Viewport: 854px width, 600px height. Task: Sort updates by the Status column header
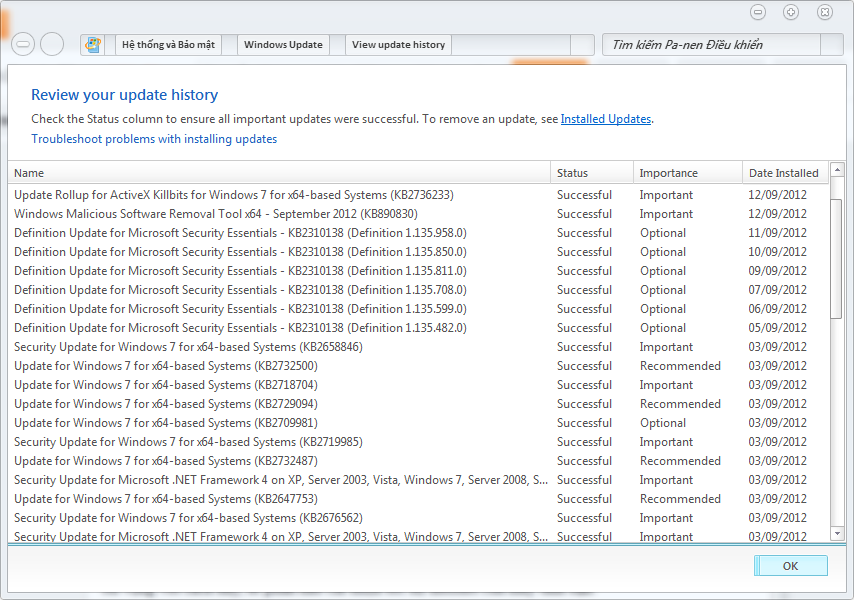point(590,173)
